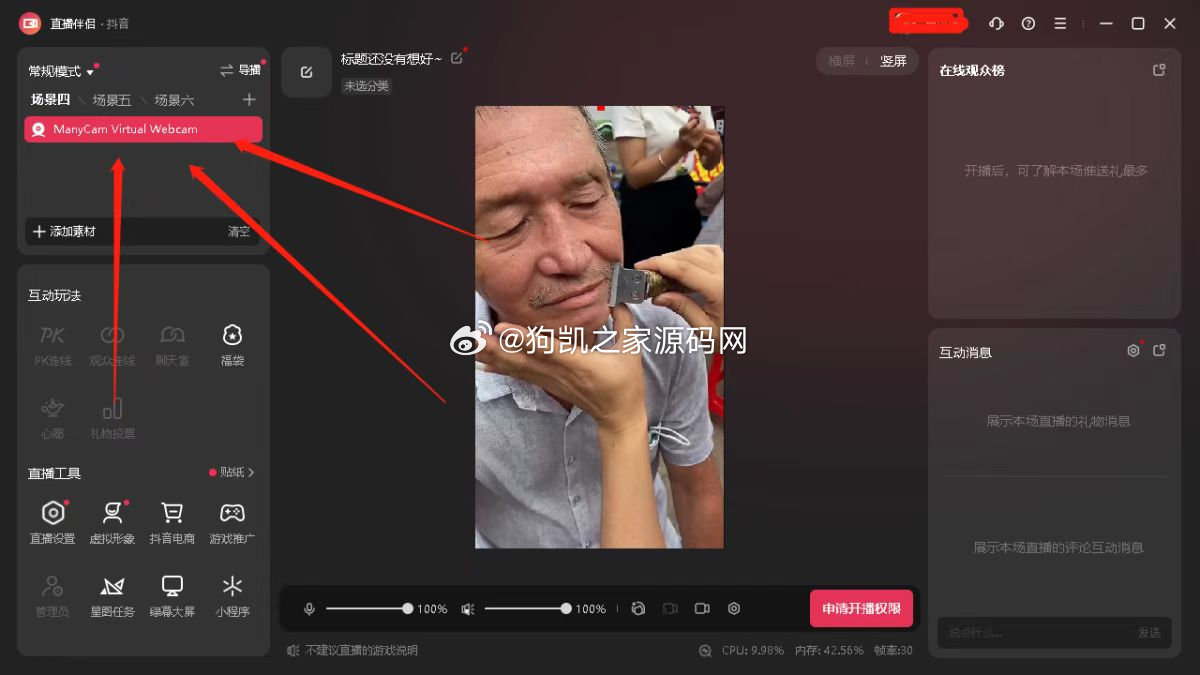Click the 帧率 frame rate readout
Screen dimensions: 1200x675
pyautogui.click(x=893, y=650)
